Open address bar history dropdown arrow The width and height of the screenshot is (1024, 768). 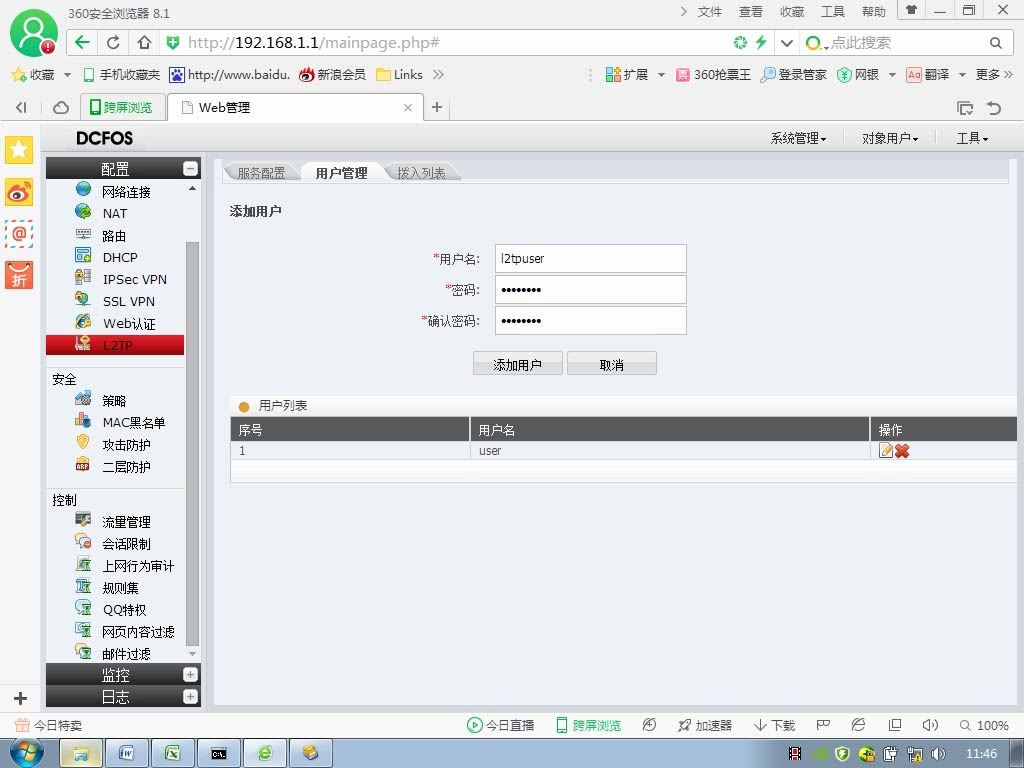tap(787, 43)
